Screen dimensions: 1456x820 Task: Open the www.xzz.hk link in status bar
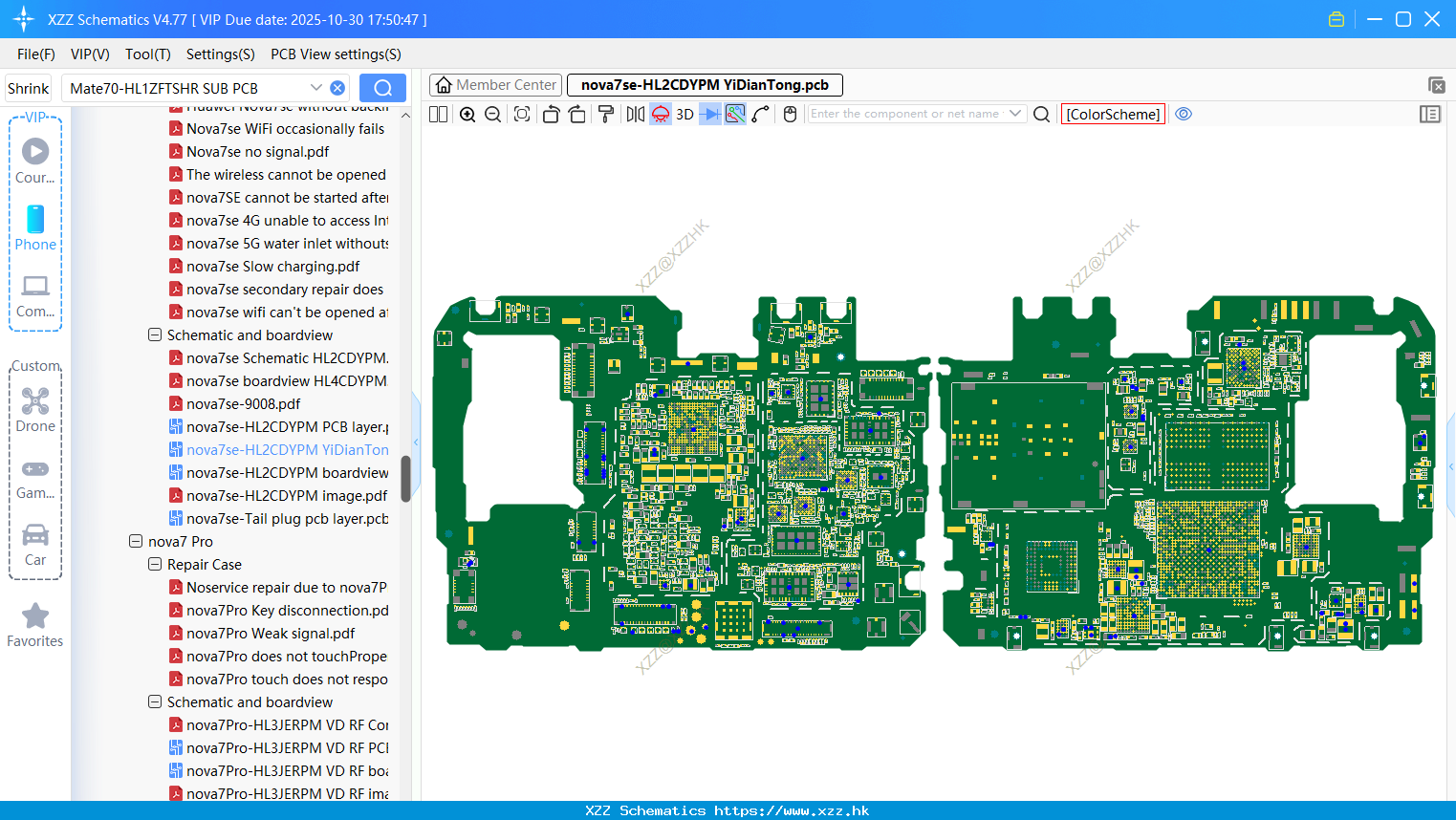click(792, 810)
